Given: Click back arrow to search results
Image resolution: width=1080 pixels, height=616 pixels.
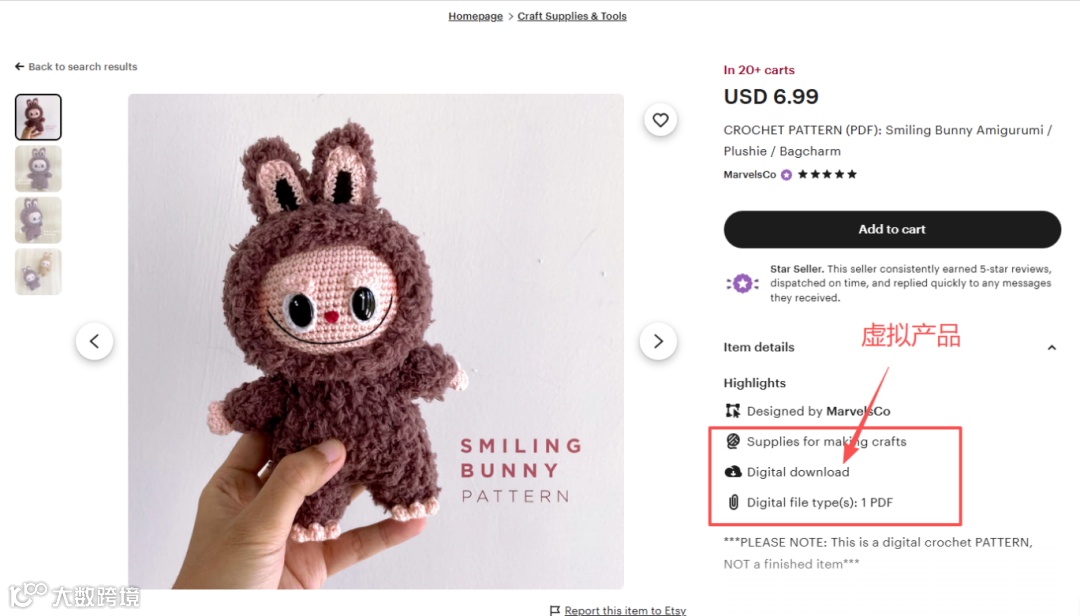Looking at the screenshot, I should click(19, 67).
